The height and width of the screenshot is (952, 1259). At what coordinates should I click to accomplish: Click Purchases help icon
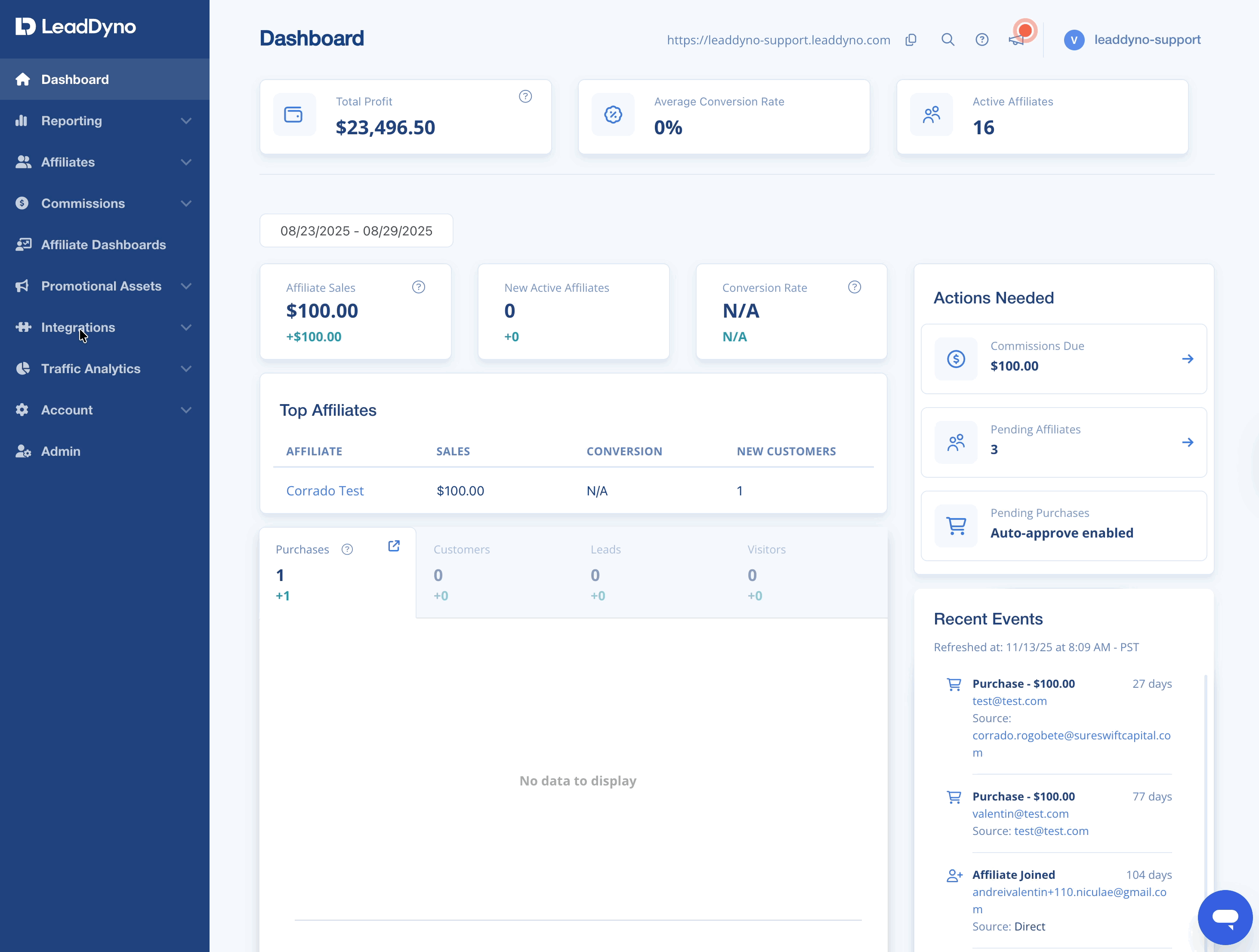coord(347,550)
